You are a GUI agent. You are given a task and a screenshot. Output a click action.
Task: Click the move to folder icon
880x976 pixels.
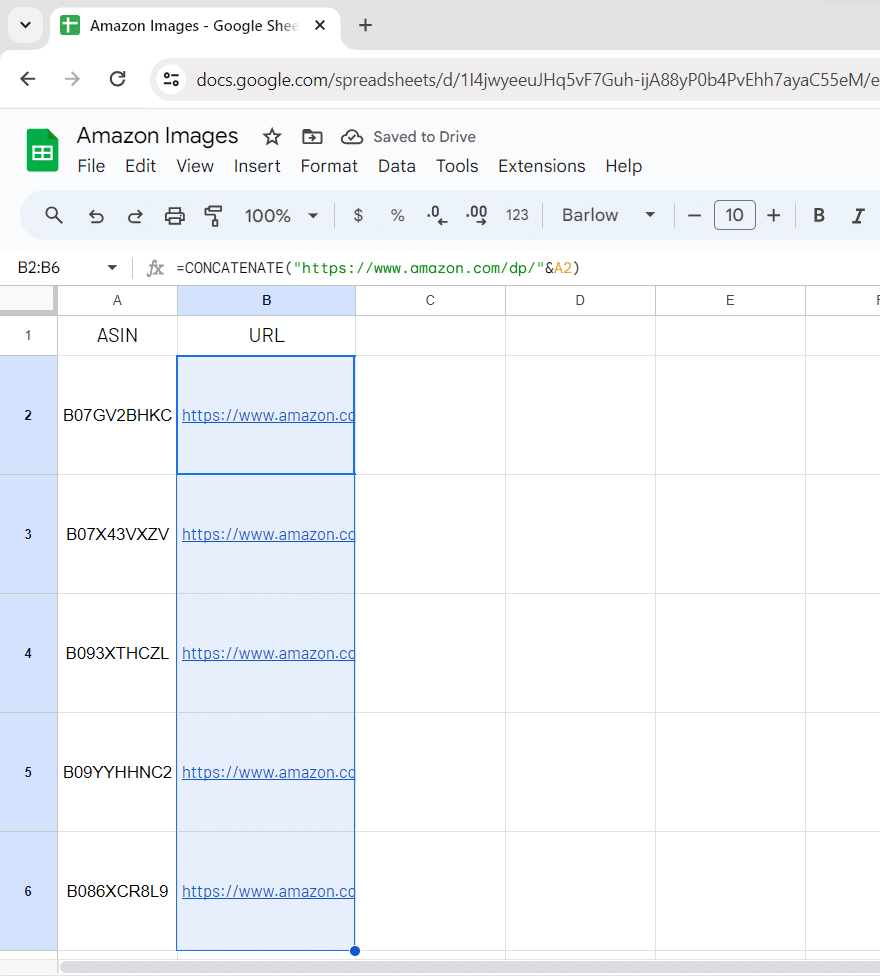[x=312, y=137]
